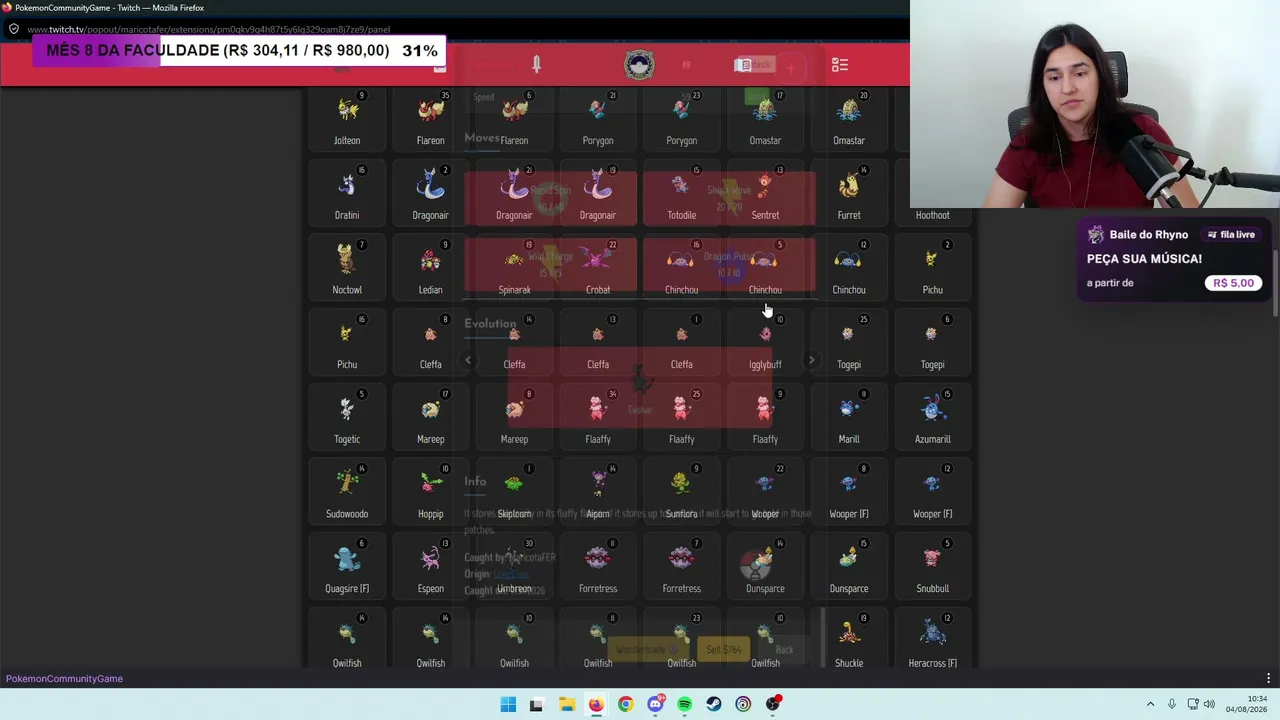The height and width of the screenshot is (720, 1280).
Task: Choose the Dratini card
Action: pyautogui.click(x=347, y=194)
